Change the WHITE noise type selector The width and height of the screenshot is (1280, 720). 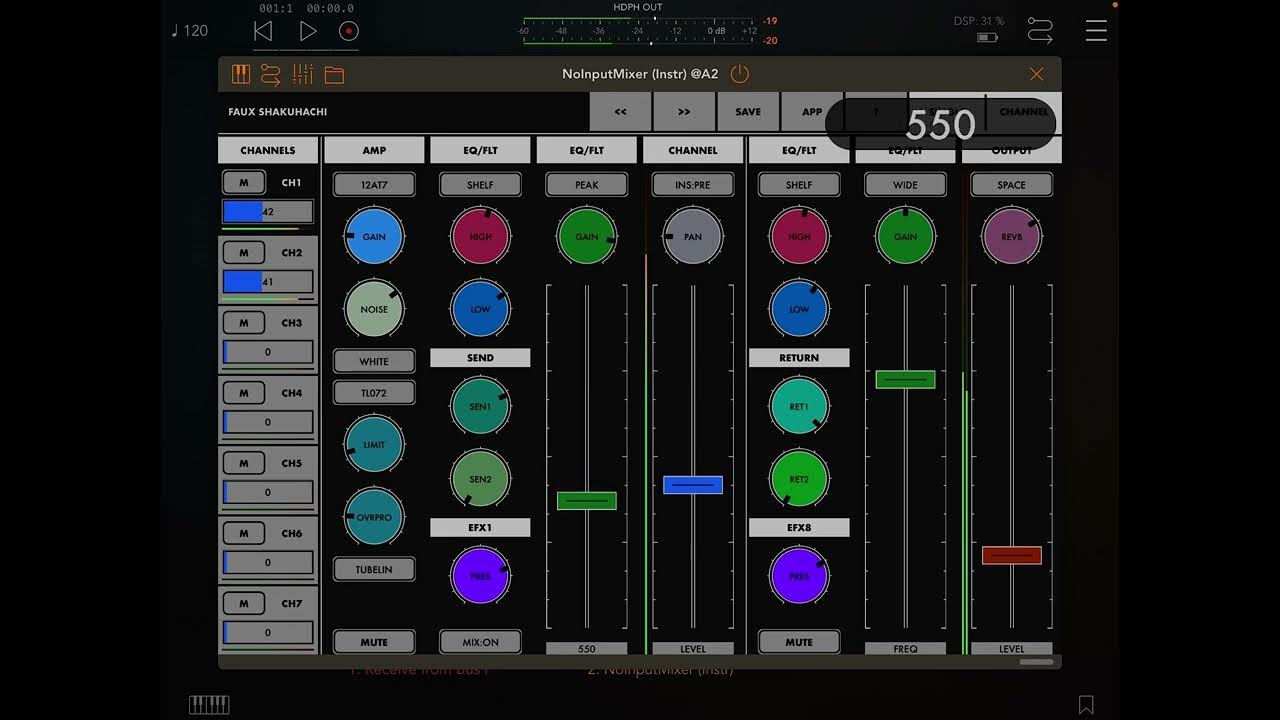pos(374,361)
